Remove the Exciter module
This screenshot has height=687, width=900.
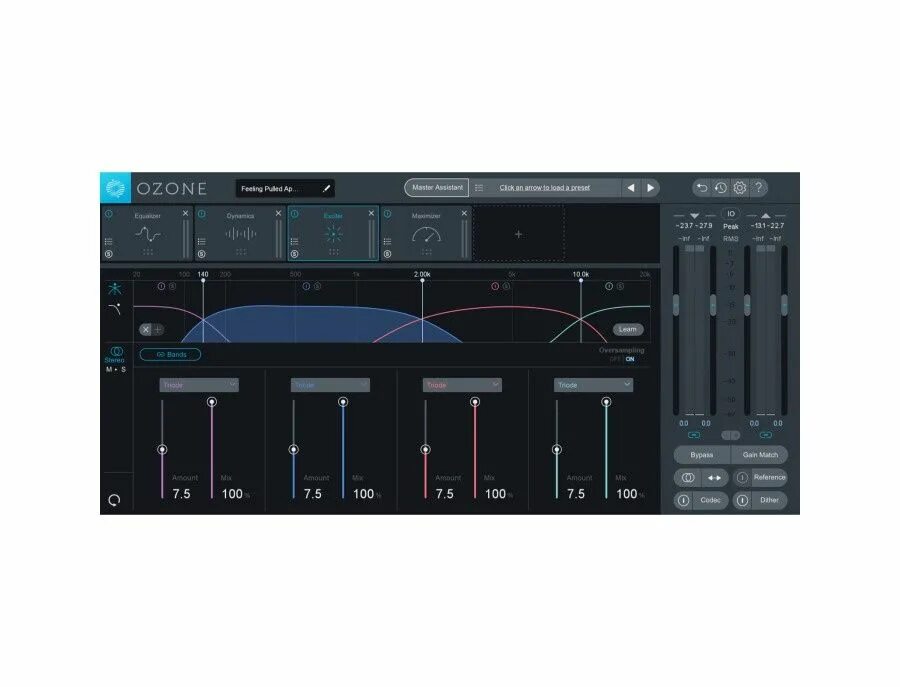[371, 214]
